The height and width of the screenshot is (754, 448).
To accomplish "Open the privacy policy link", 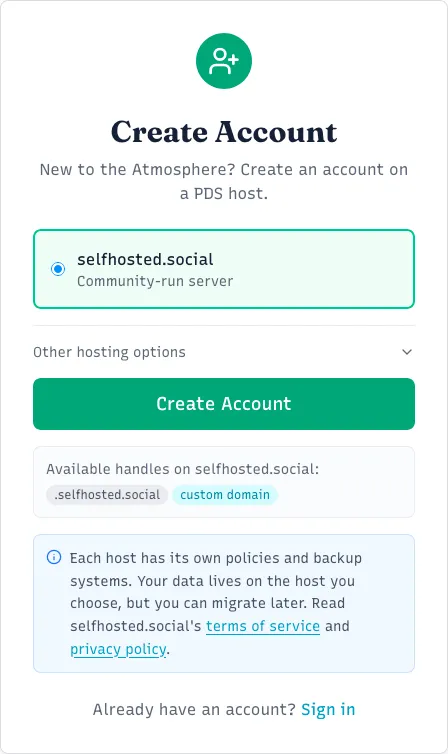I will click(118, 649).
